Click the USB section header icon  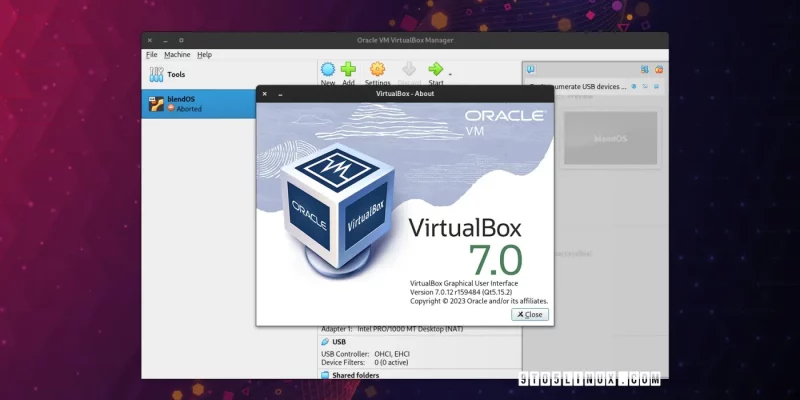point(325,342)
